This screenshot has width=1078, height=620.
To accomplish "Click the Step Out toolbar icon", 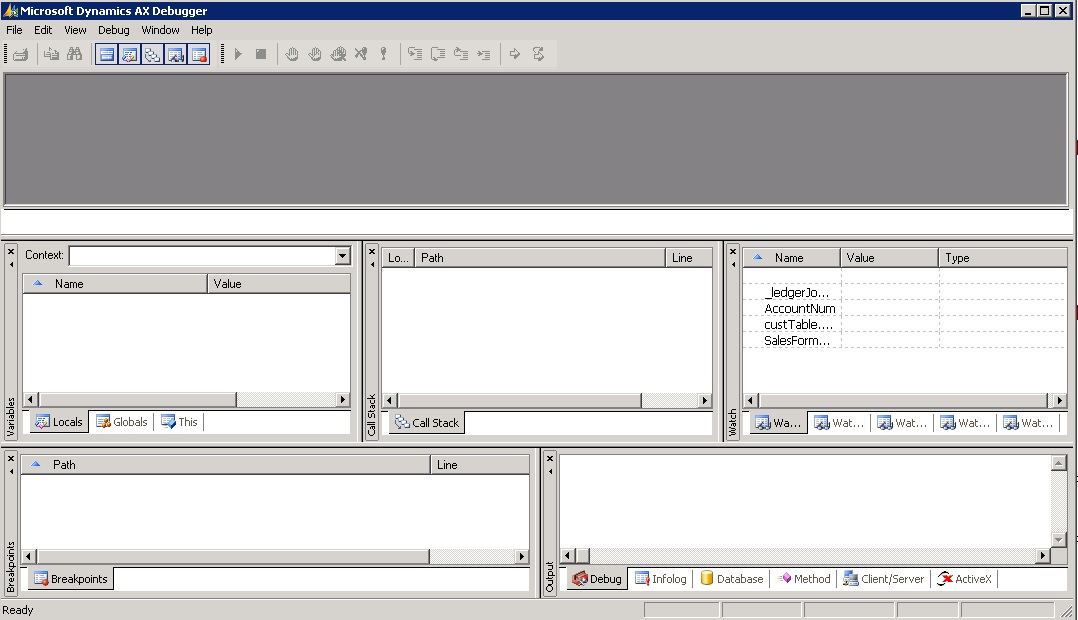I will coord(461,54).
